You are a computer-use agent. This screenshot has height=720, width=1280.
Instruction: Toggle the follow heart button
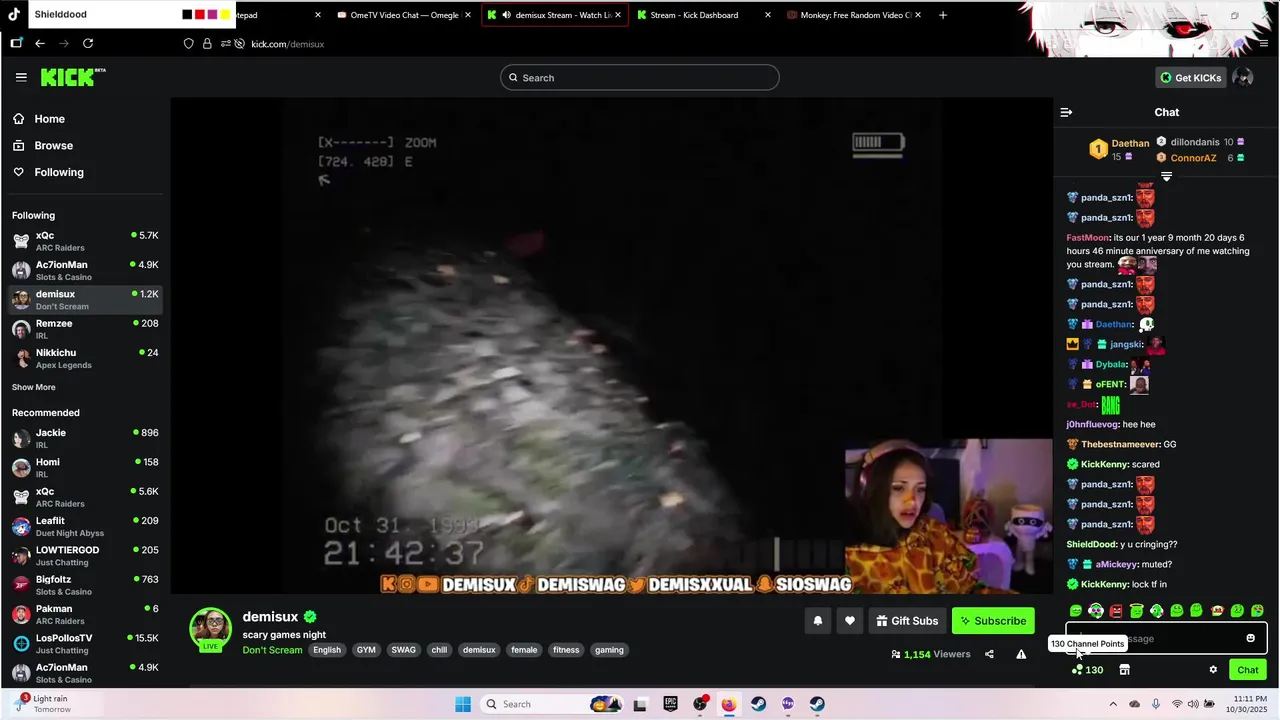(x=849, y=621)
